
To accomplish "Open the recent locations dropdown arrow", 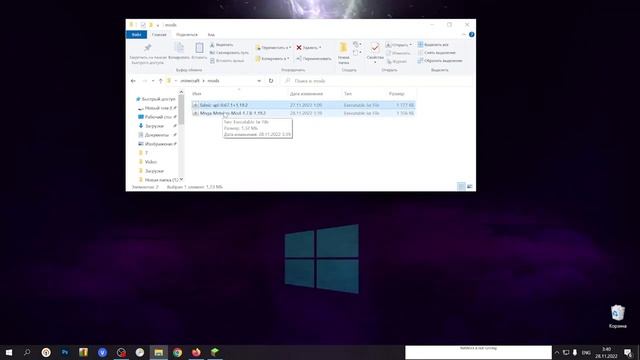I will [x=153, y=81].
